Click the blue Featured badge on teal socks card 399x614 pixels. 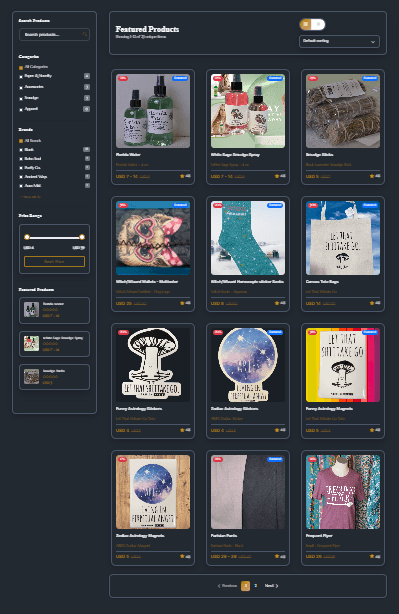(x=275, y=205)
